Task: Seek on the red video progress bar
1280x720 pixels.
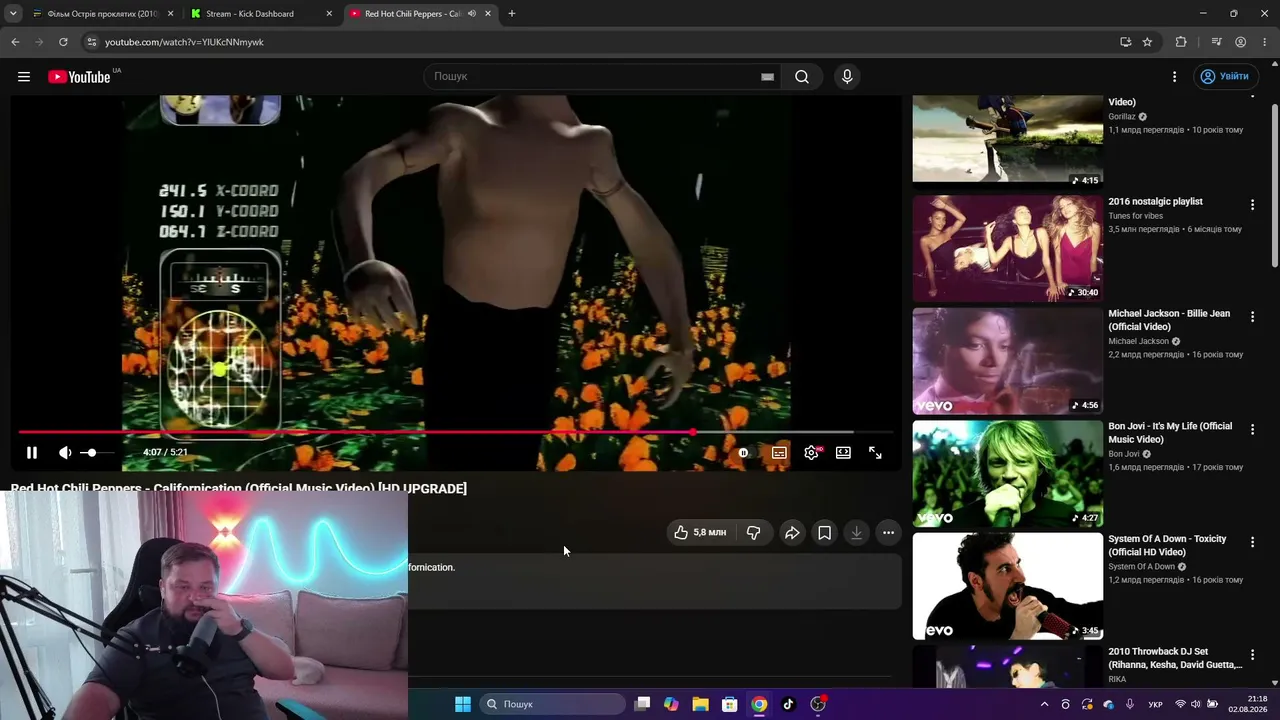Action: coord(456,432)
